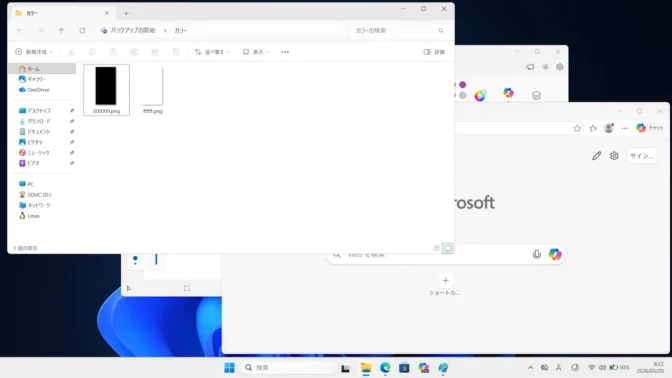The image size is (672, 378).
Task: Open Microsoft Store from taskbar
Action: (404, 368)
